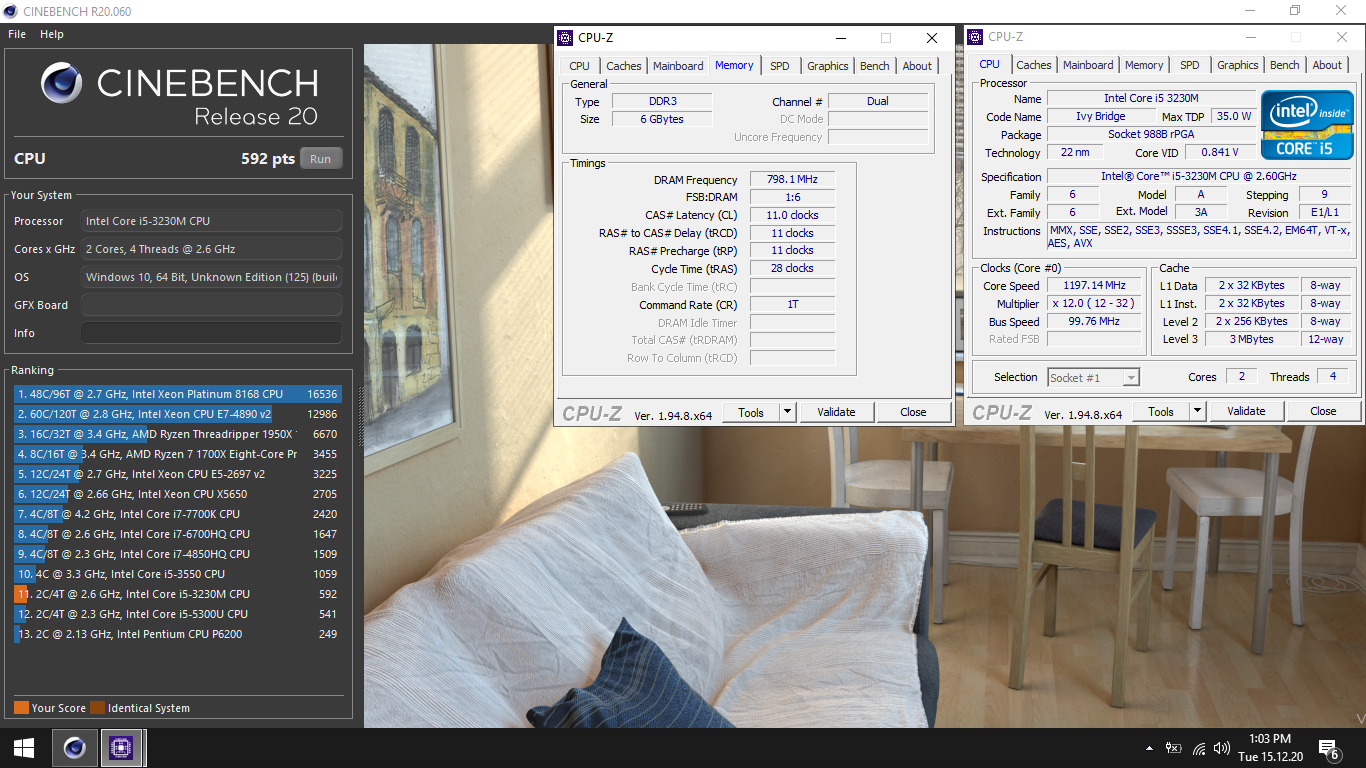
Task: Open the notification center icon
Action: (1329, 748)
